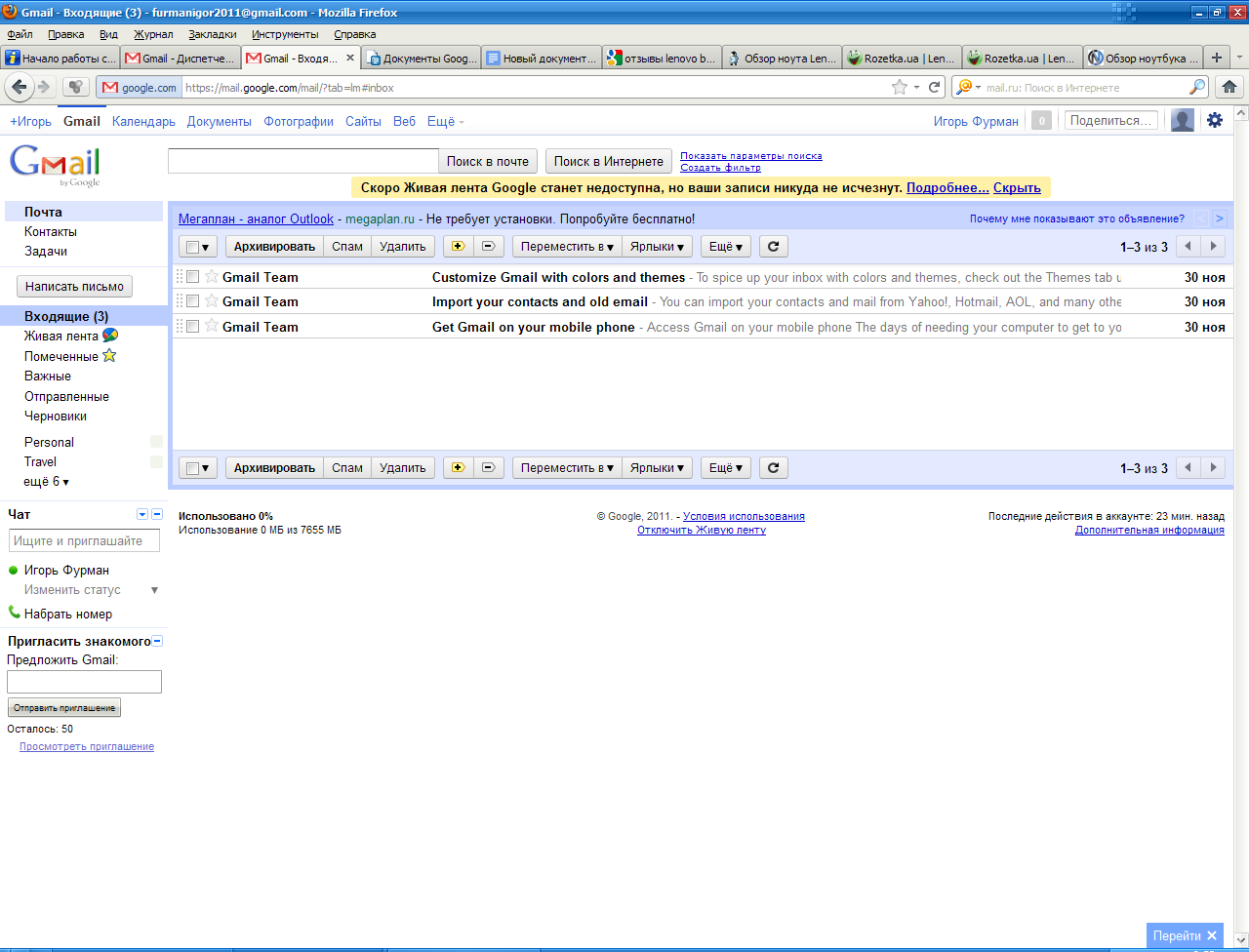The width and height of the screenshot is (1249, 952).
Task: Go to the next ad with the arrow
Action: click(x=1219, y=218)
